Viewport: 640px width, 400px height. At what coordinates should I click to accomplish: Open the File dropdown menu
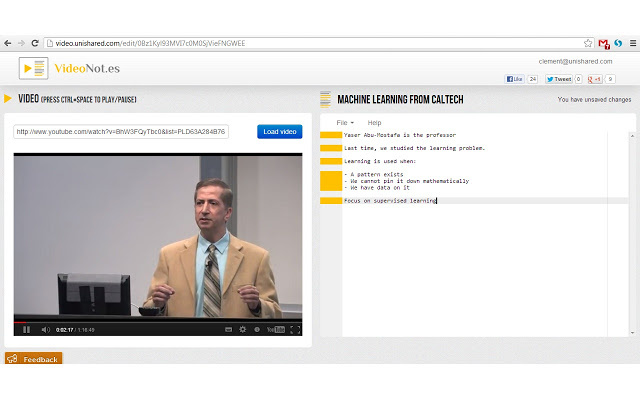345,122
